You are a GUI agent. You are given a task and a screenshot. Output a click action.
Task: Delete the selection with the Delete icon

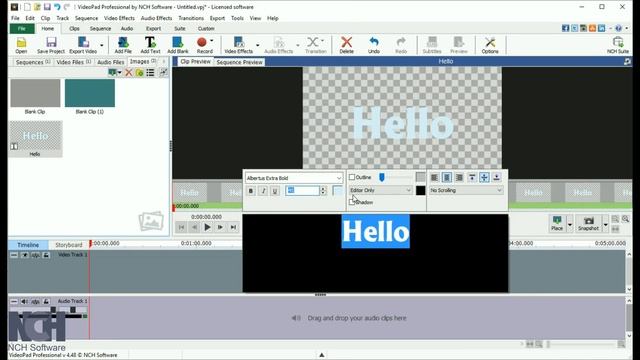click(x=347, y=45)
